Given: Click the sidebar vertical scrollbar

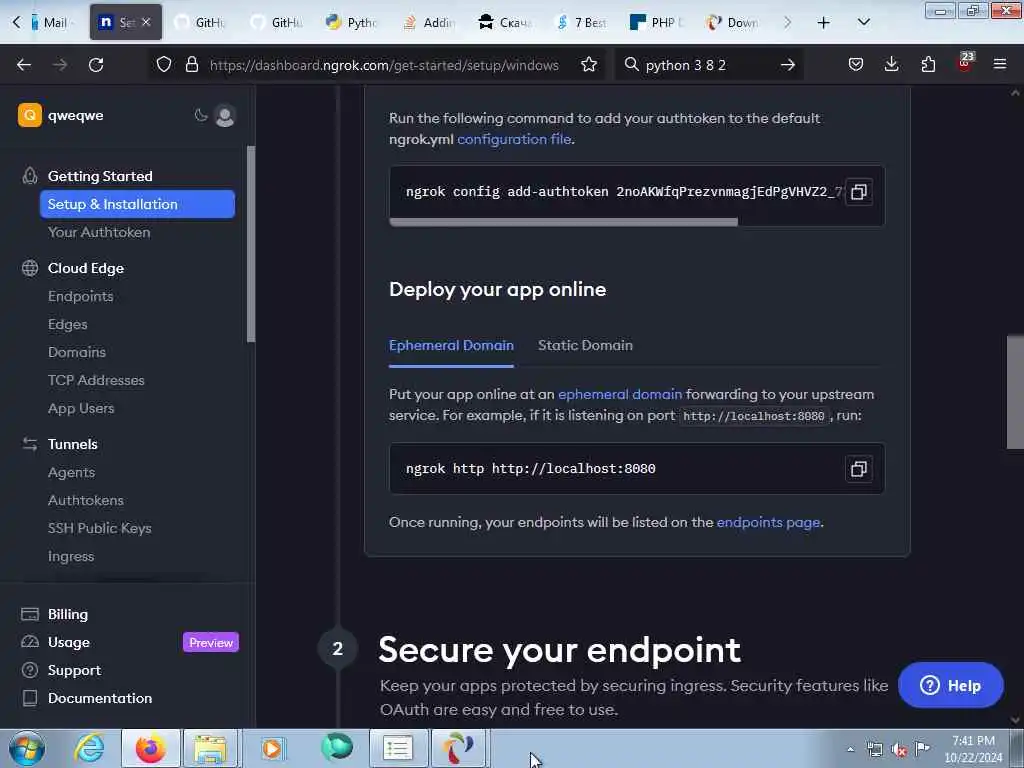Looking at the screenshot, I should 251,243.
